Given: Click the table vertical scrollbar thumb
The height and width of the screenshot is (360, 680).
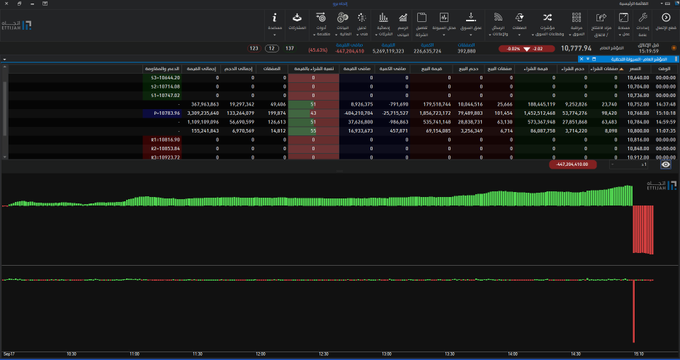Looking at the screenshot, I should tap(5, 109).
